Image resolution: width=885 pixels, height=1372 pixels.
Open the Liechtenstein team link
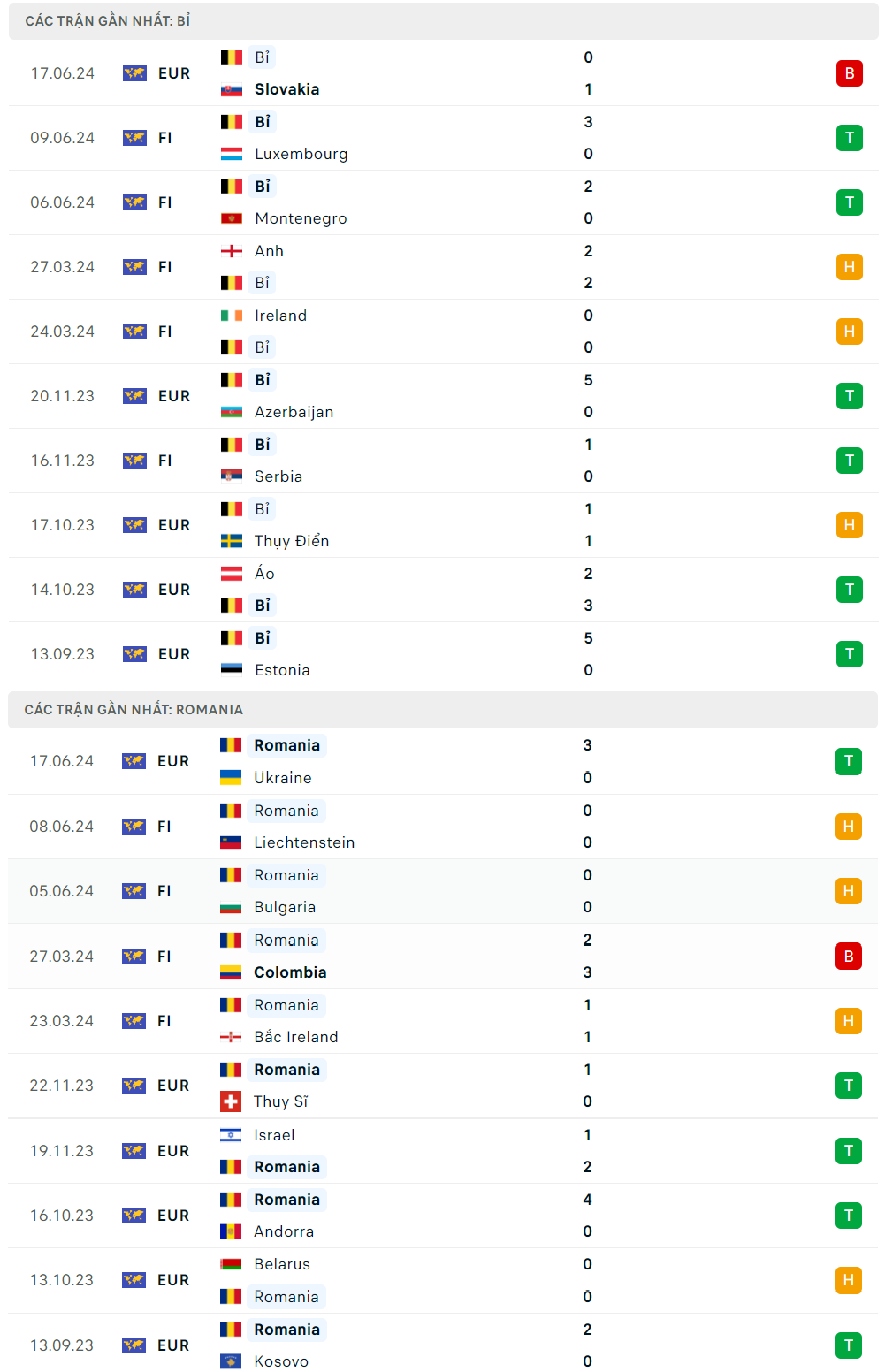pos(304,842)
